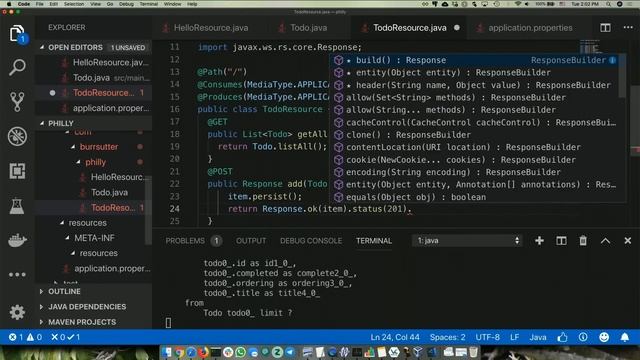The width and height of the screenshot is (640, 360).
Task: Close unsaved TodoResource.java tab dot
Action: [457, 28]
